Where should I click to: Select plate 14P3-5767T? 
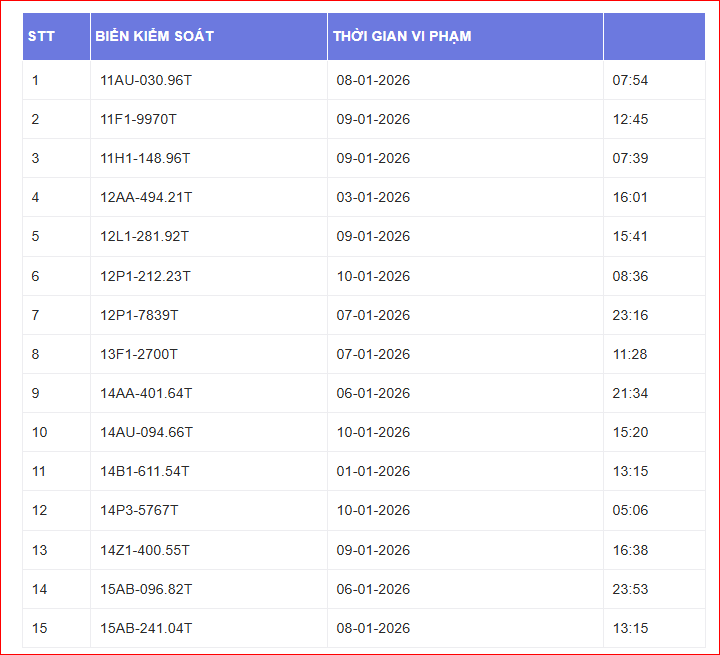(139, 510)
